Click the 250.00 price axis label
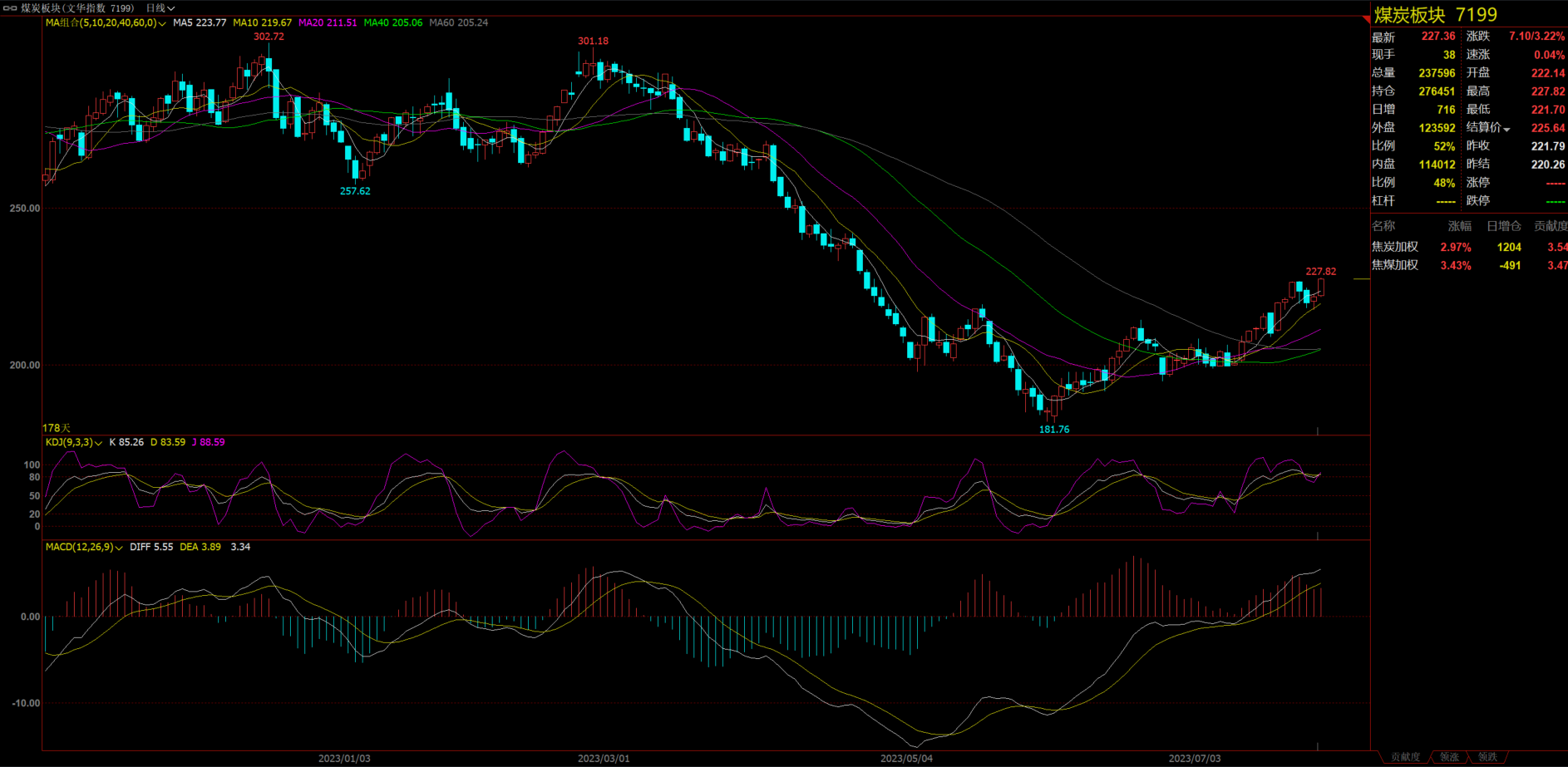Image resolution: width=1568 pixels, height=767 pixels. pos(25,209)
